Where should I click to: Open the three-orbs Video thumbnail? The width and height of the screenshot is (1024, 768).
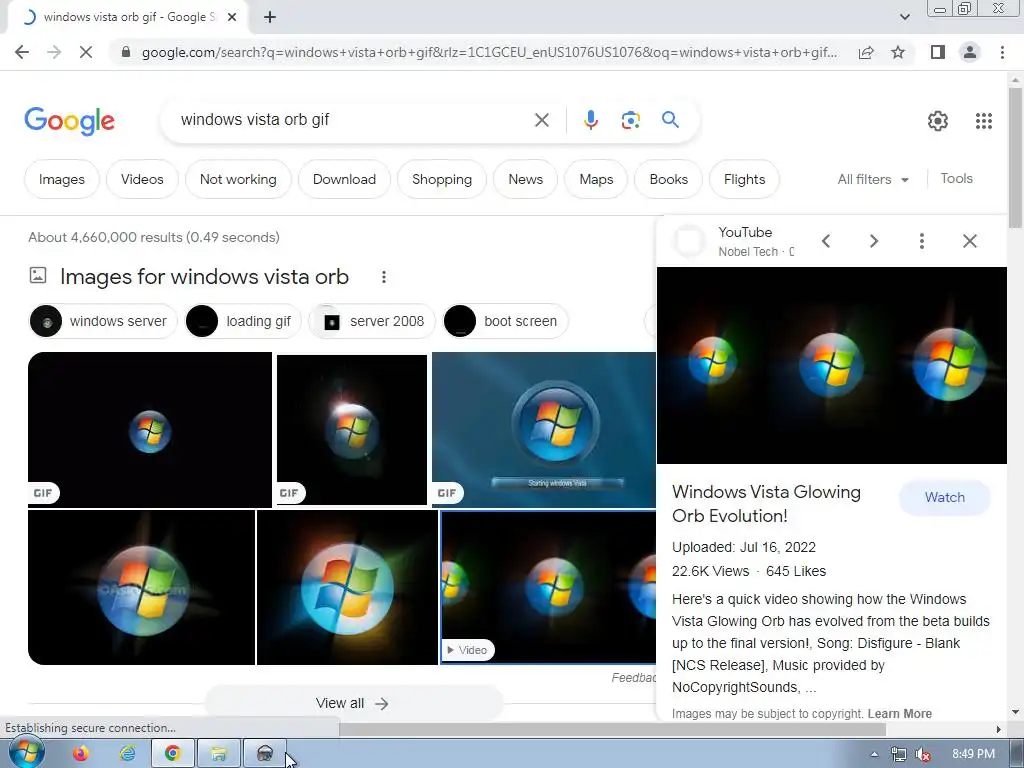[x=549, y=587]
